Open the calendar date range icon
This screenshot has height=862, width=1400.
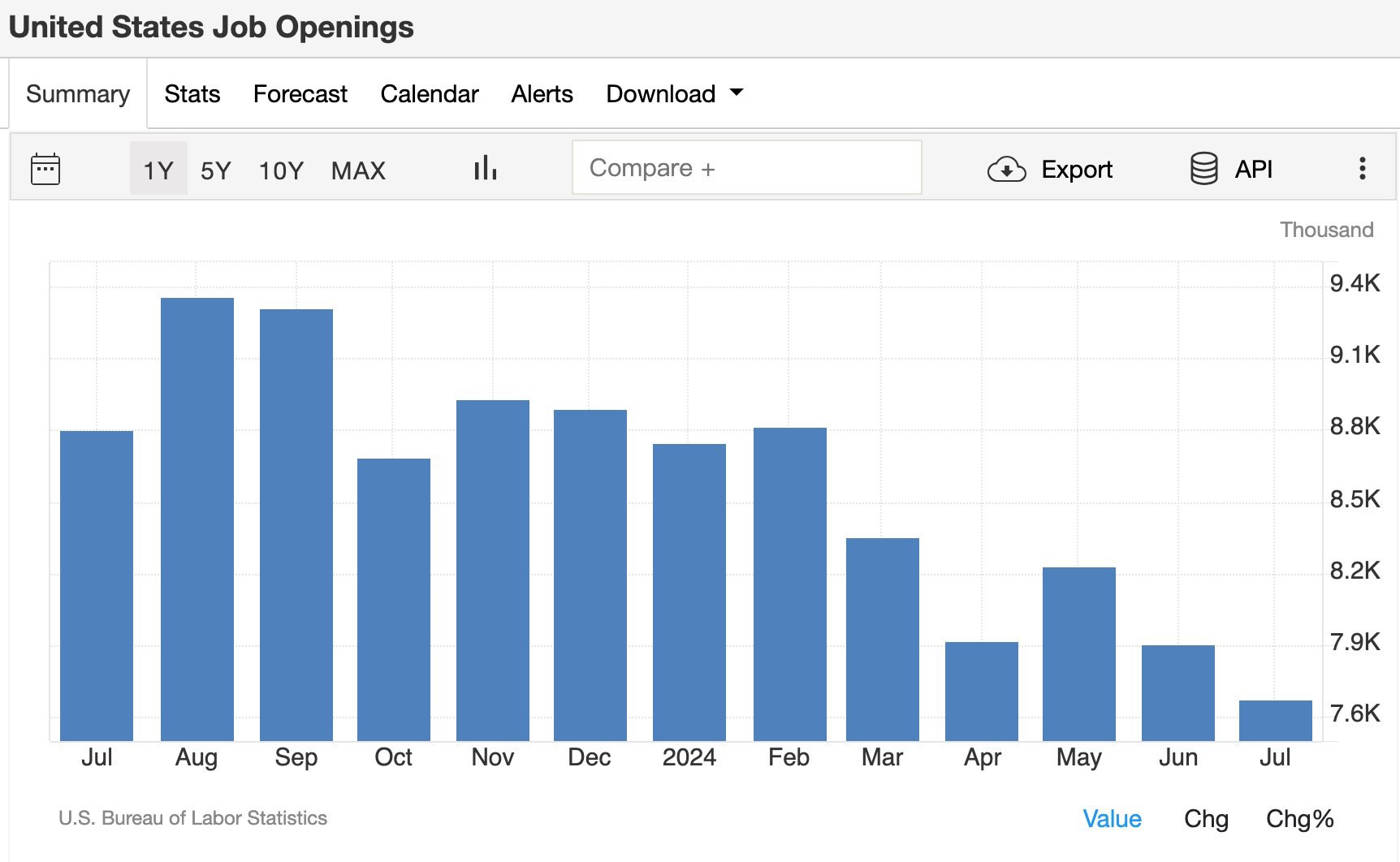pos(45,169)
